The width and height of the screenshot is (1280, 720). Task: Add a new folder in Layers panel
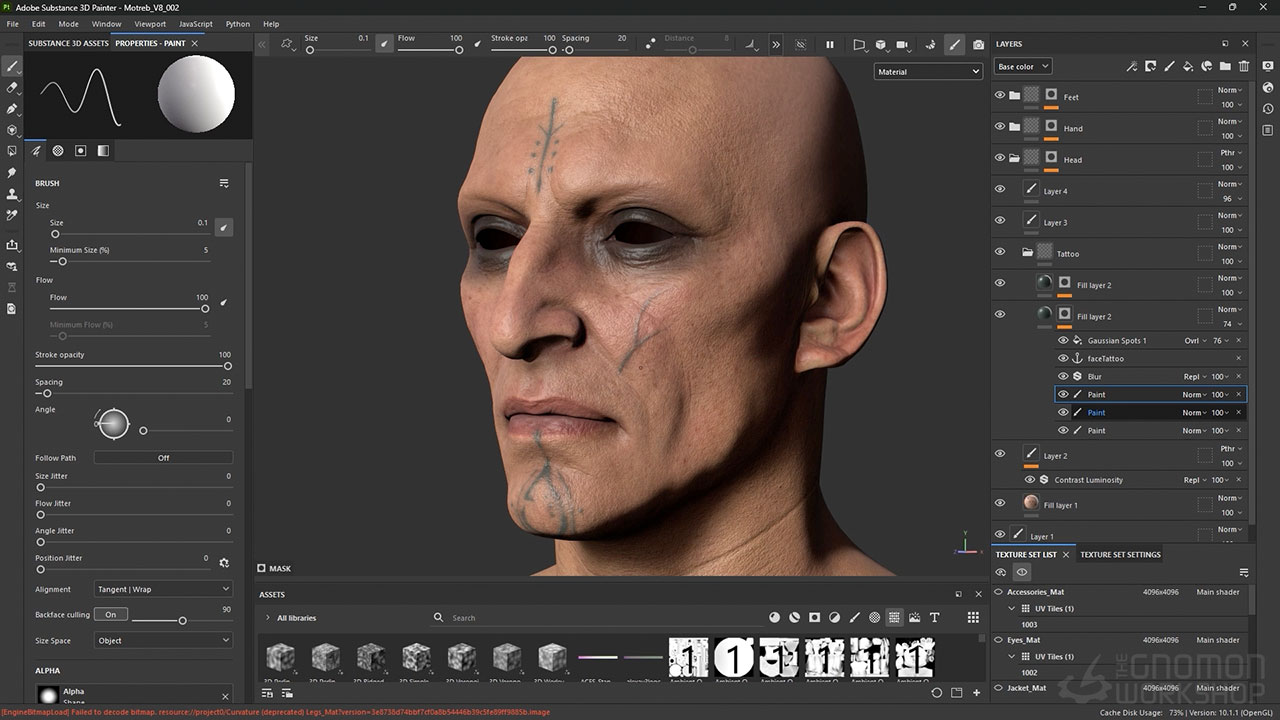click(1225, 67)
